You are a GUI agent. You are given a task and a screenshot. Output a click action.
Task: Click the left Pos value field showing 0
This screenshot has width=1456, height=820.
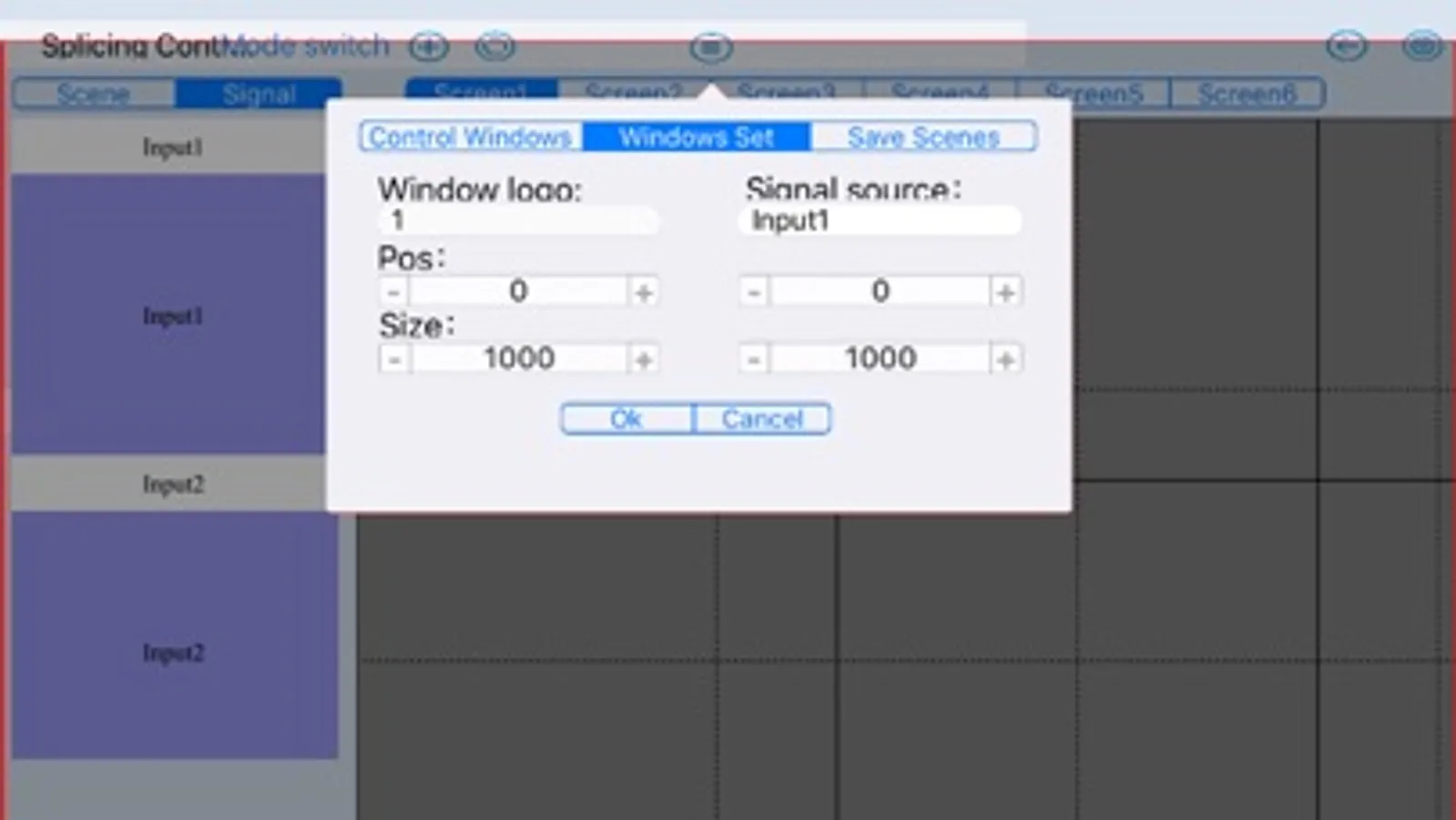[518, 292]
